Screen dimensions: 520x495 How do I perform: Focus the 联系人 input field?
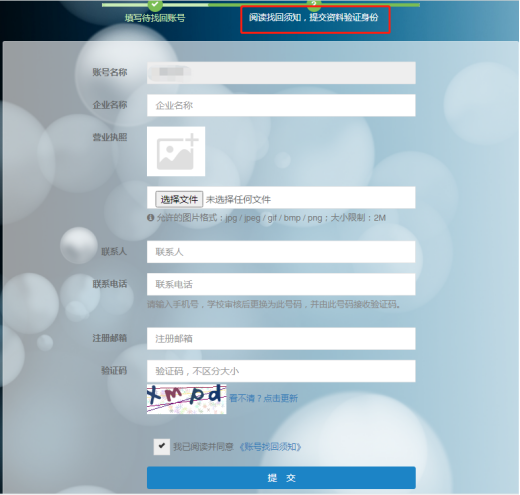click(281, 252)
